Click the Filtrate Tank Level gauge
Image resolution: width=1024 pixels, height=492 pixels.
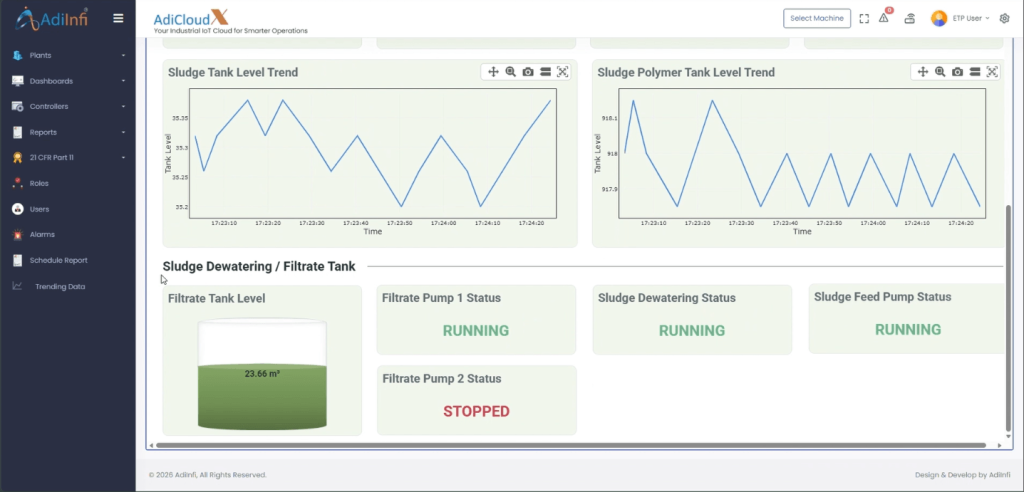[262, 374]
